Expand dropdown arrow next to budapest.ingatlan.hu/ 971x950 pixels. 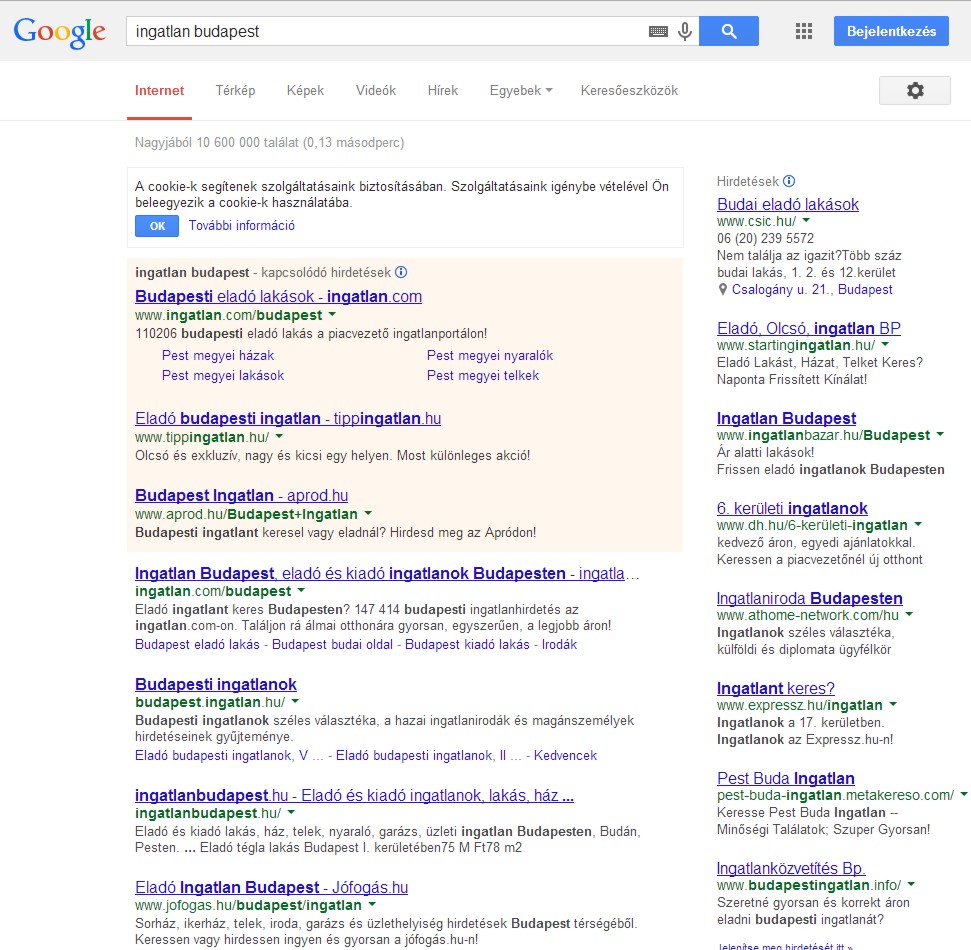[295, 702]
